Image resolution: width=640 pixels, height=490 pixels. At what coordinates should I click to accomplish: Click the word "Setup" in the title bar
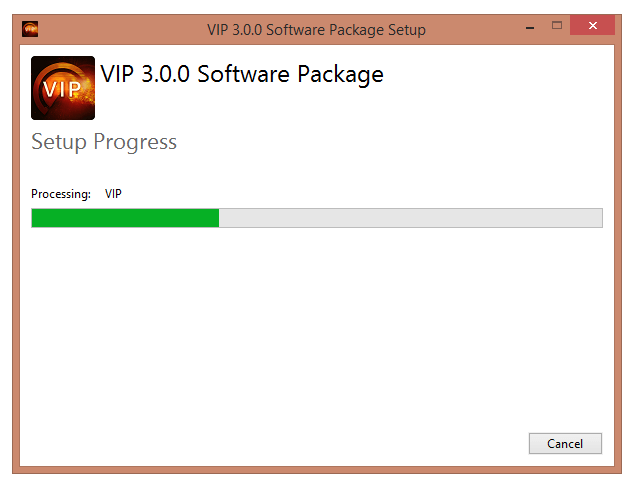coord(407,30)
